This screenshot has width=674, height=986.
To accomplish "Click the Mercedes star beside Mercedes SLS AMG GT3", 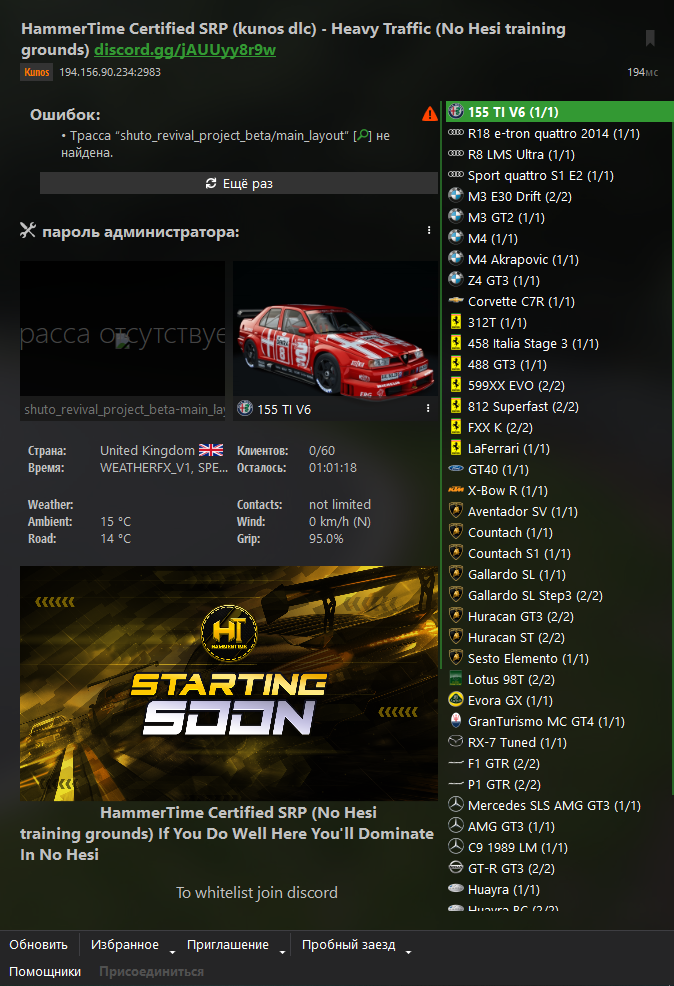I will click(x=456, y=804).
